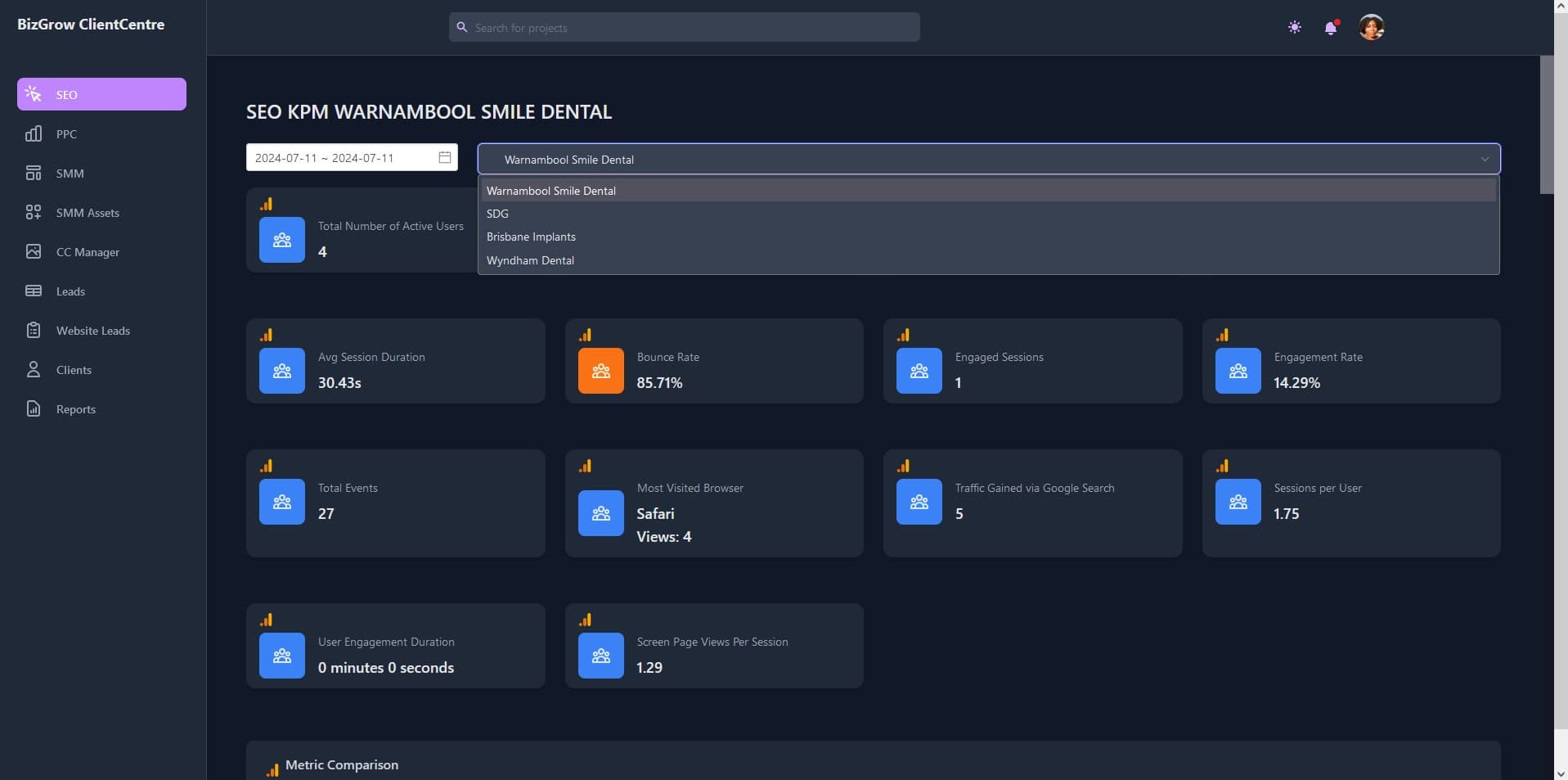Click the Views: 4 text
Viewport: 1568px width, 780px height.
click(664, 536)
